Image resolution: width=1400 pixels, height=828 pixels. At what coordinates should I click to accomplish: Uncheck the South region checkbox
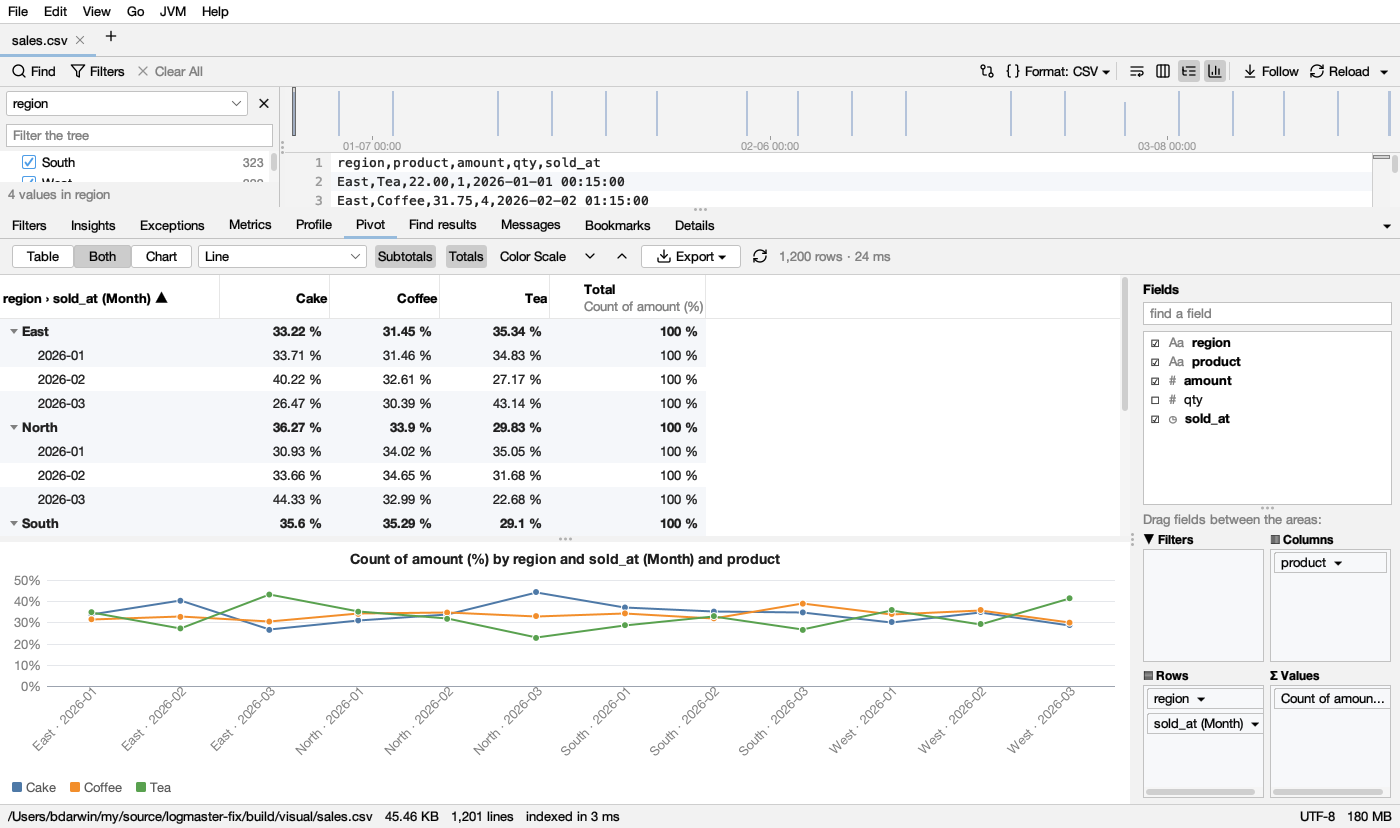click(29, 162)
